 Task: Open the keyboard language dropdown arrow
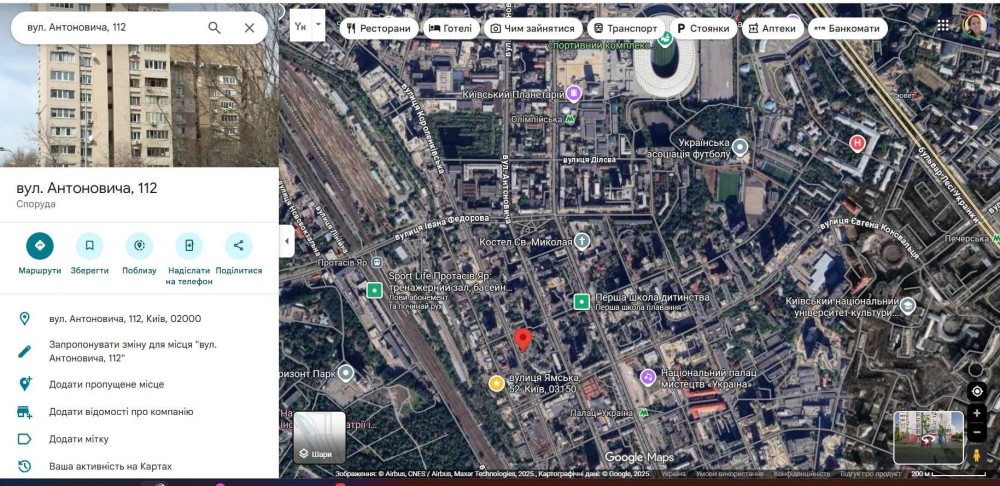319,23
